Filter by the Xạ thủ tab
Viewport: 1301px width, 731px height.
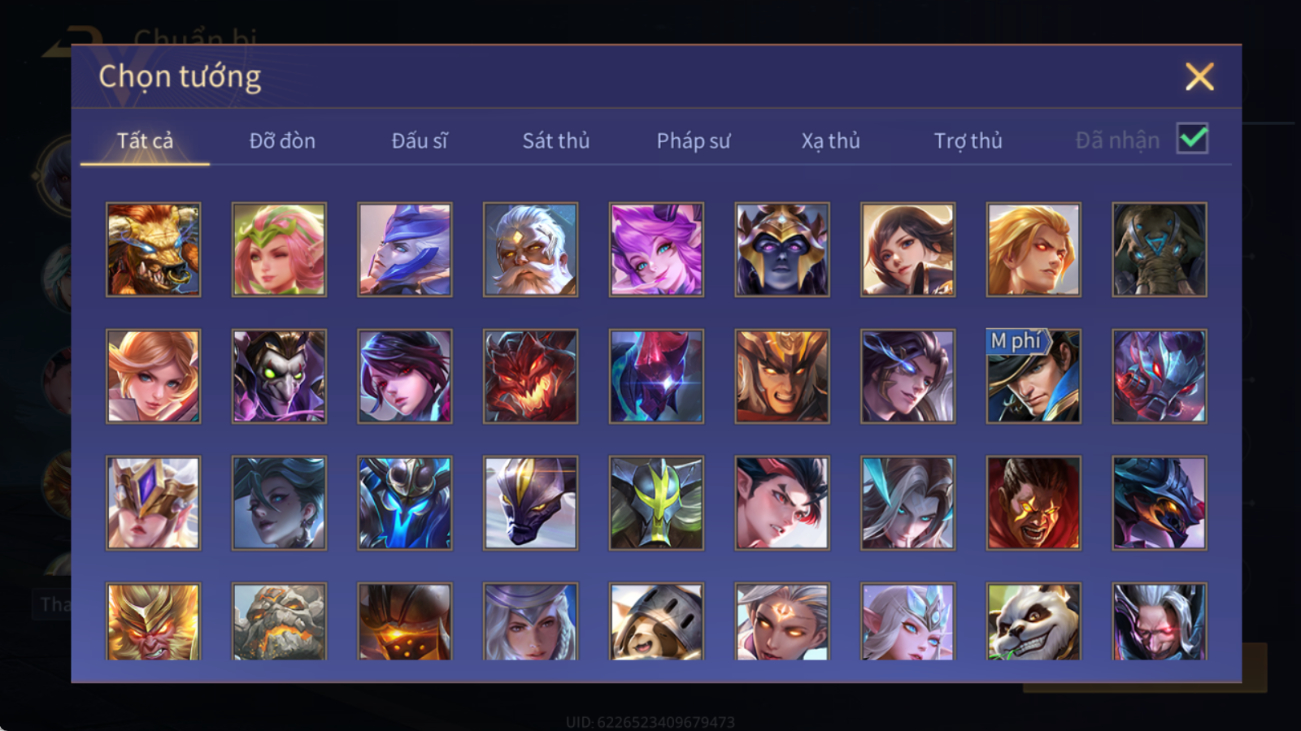click(830, 141)
